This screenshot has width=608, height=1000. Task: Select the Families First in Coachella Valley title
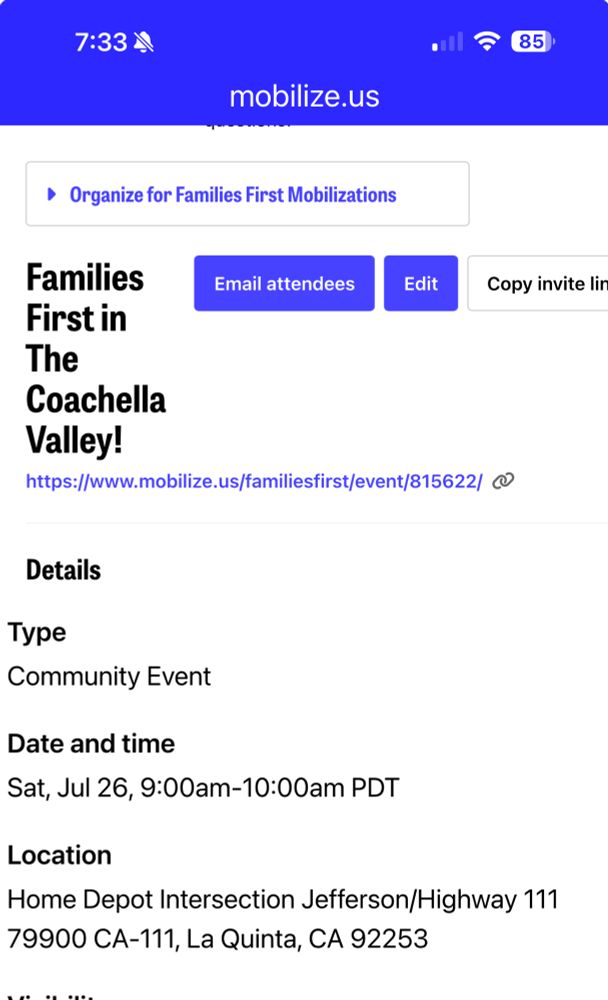pyautogui.click(x=95, y=358)
